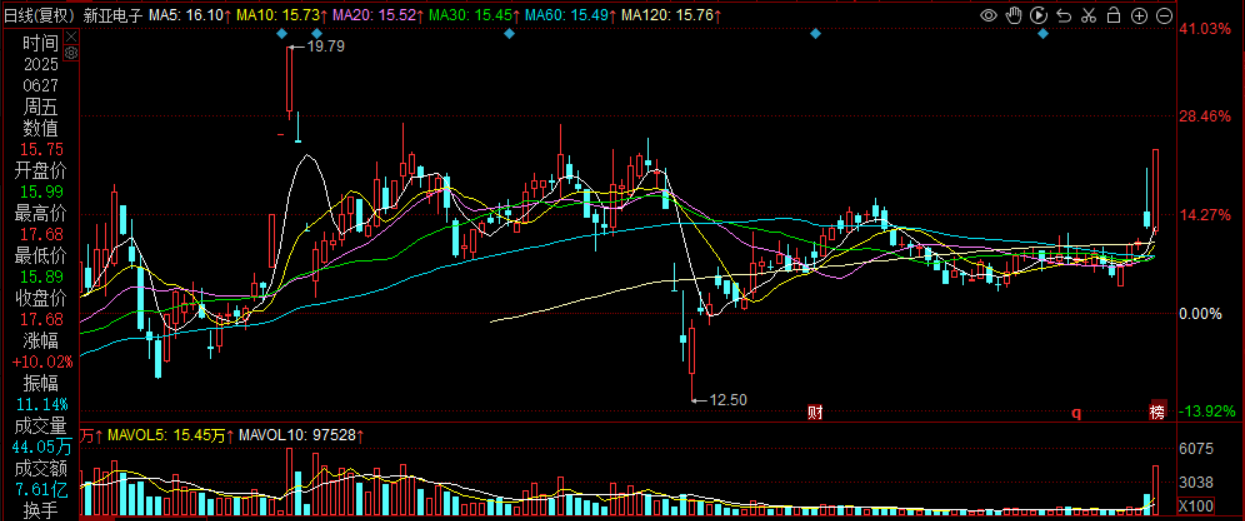1245x521 pixels.
Task: Click the 成交额 value 7.61亿
Action: 40,489
